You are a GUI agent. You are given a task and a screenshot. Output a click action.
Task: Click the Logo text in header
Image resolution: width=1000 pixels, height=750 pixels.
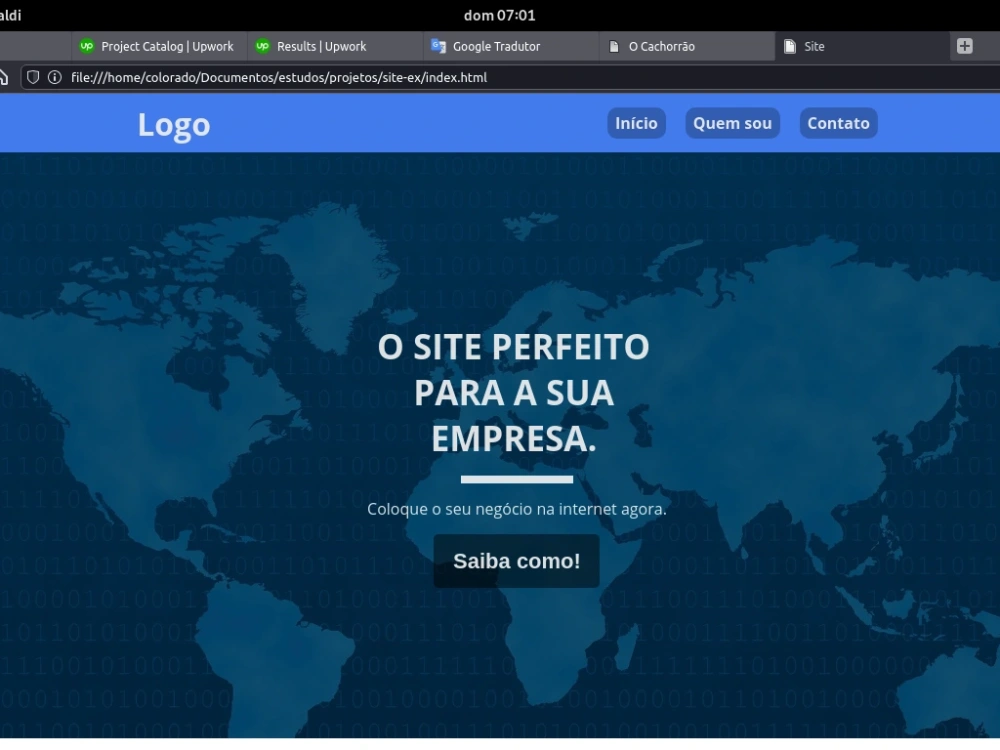(174, 124)
